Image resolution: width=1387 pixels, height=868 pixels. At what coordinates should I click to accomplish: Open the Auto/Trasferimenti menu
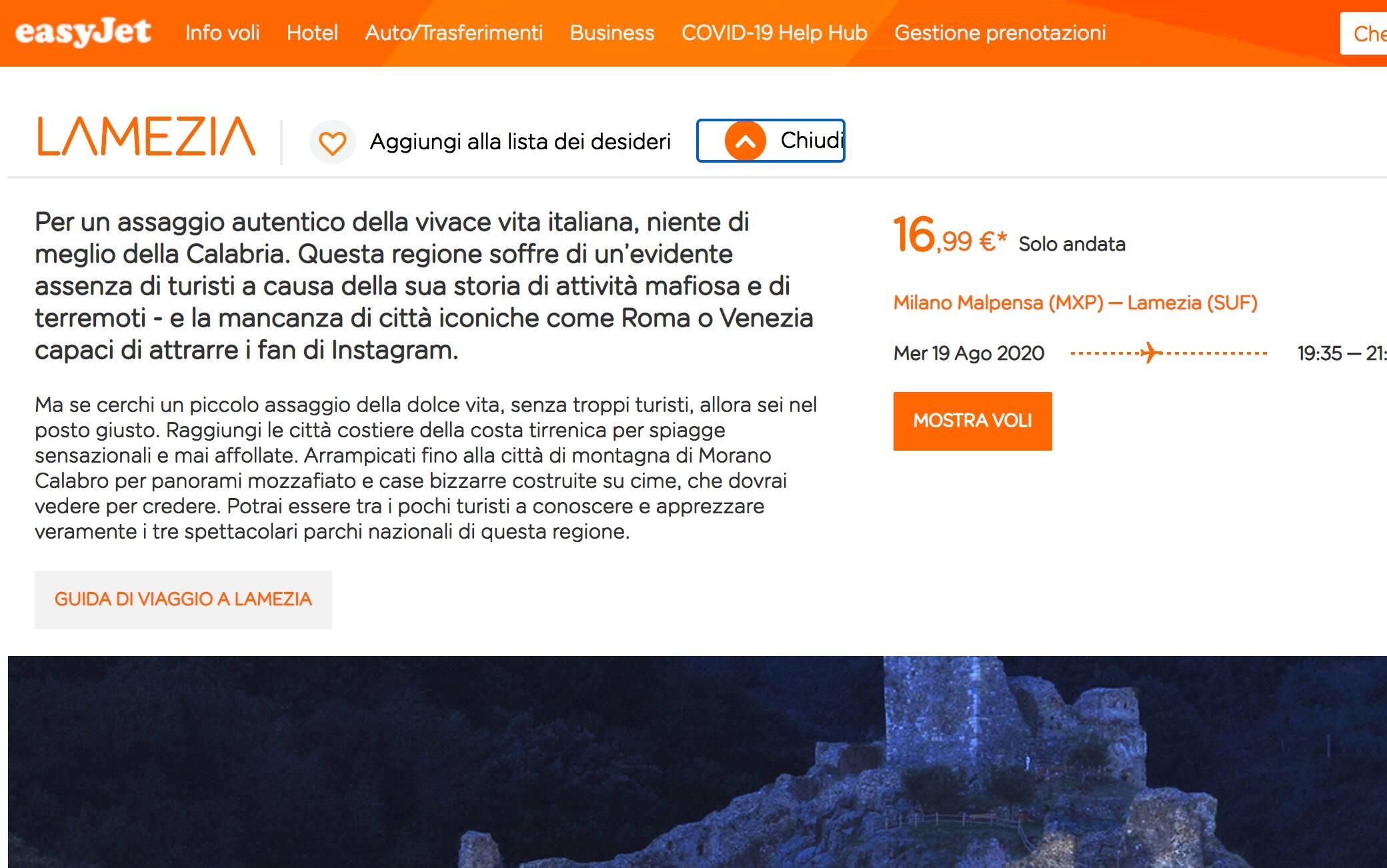tap(453, 33)
